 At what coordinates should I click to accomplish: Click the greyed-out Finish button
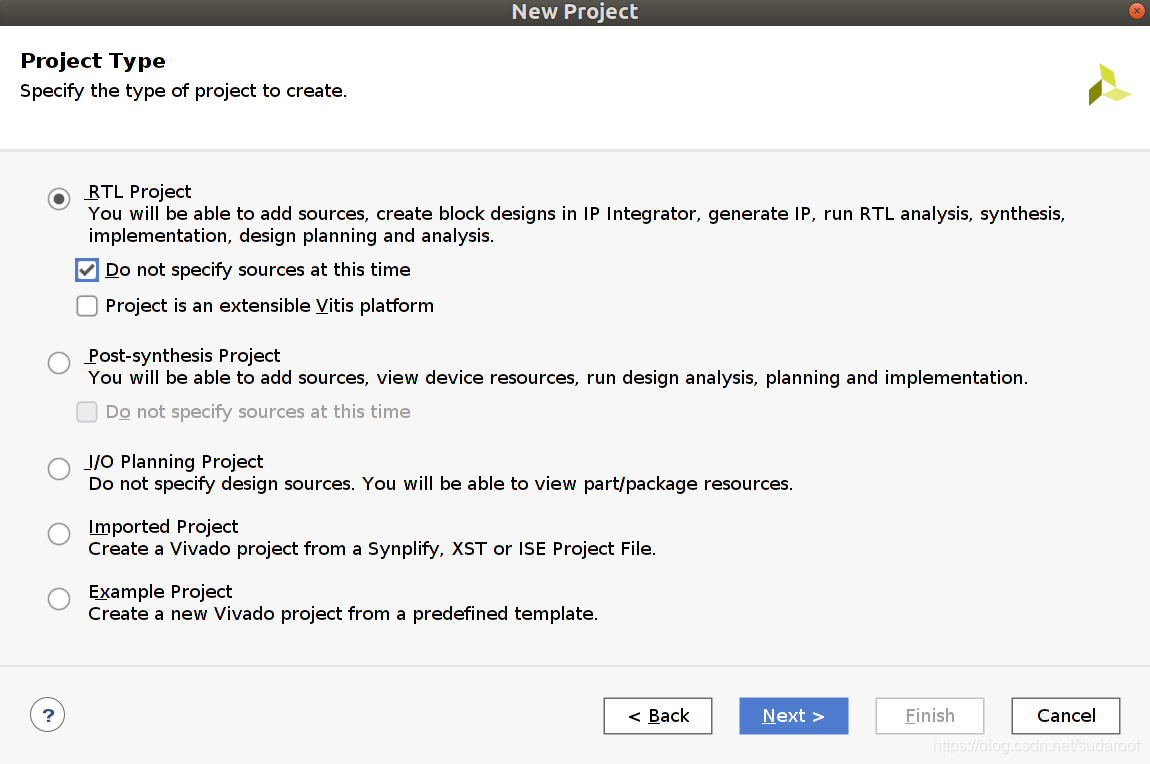(930, 716)
